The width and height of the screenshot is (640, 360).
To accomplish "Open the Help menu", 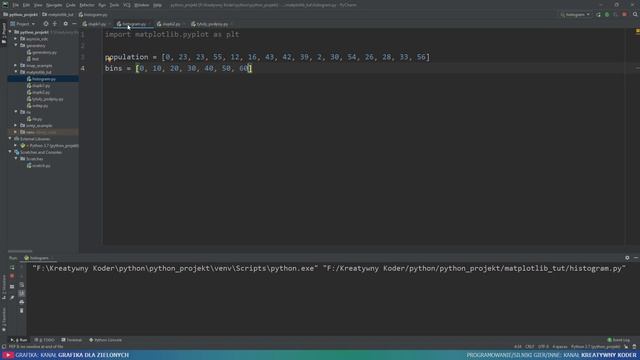I will (158, 5).
